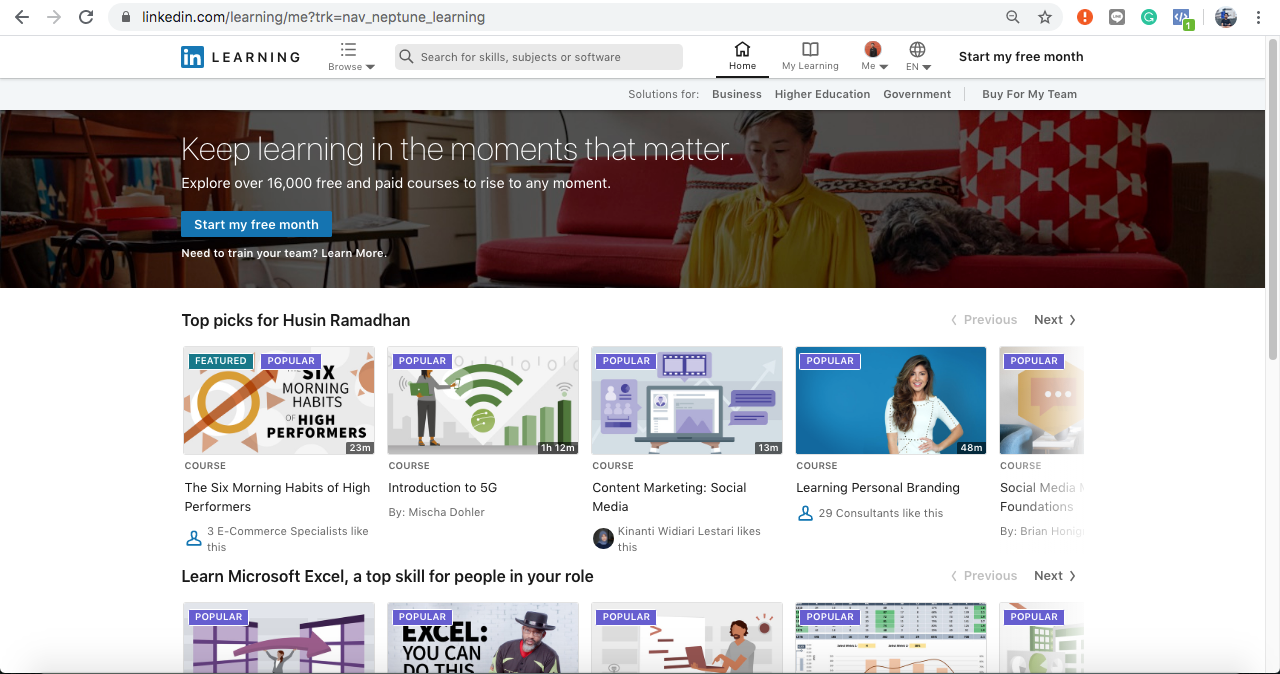This screenshot has width=1280, height=674.
Task: Open the EN language dropdown
Action: [918, 56]
